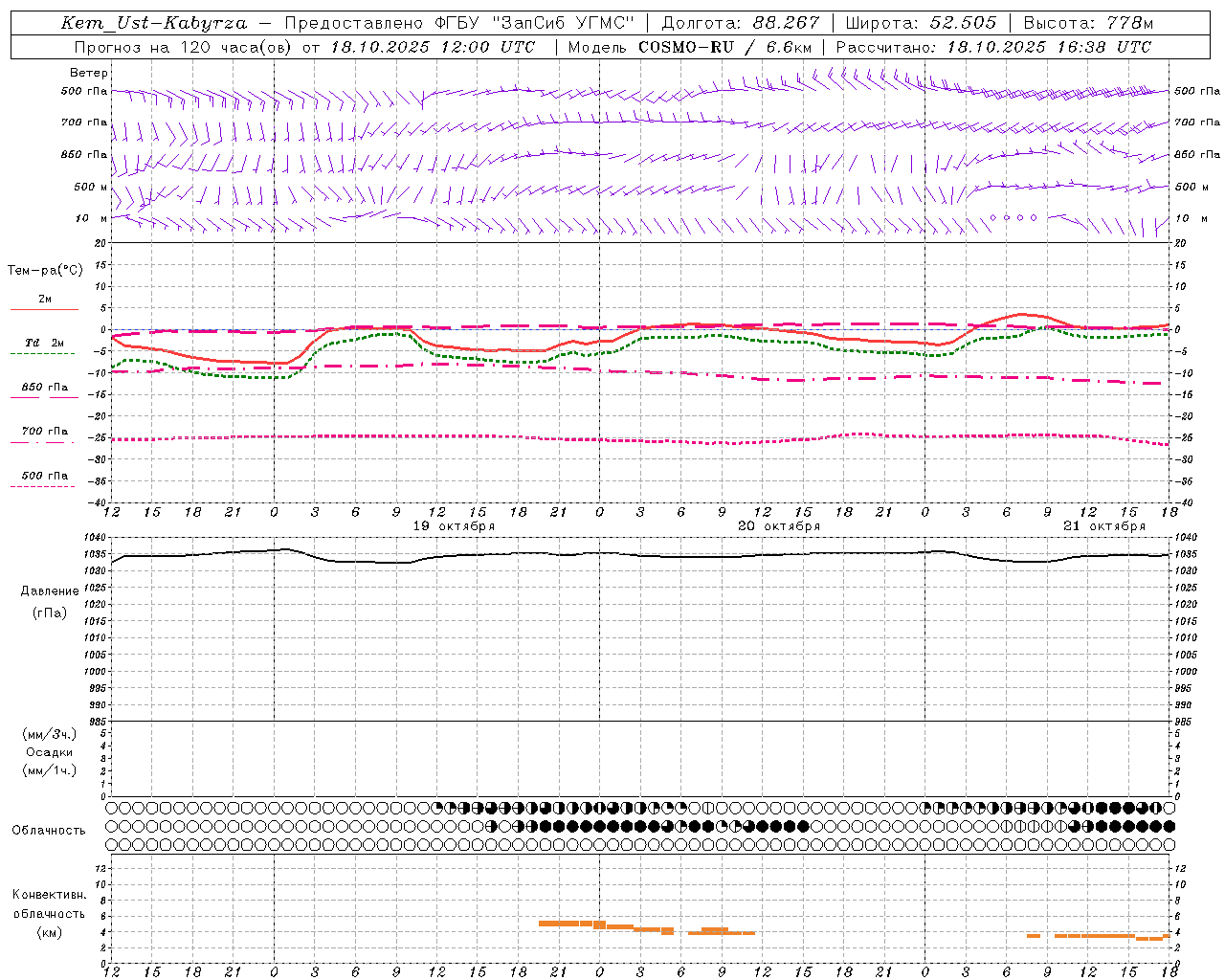1225x980 pixels.
Task: Click the (гПа) pressure unit label
Action: coord(50,613)
